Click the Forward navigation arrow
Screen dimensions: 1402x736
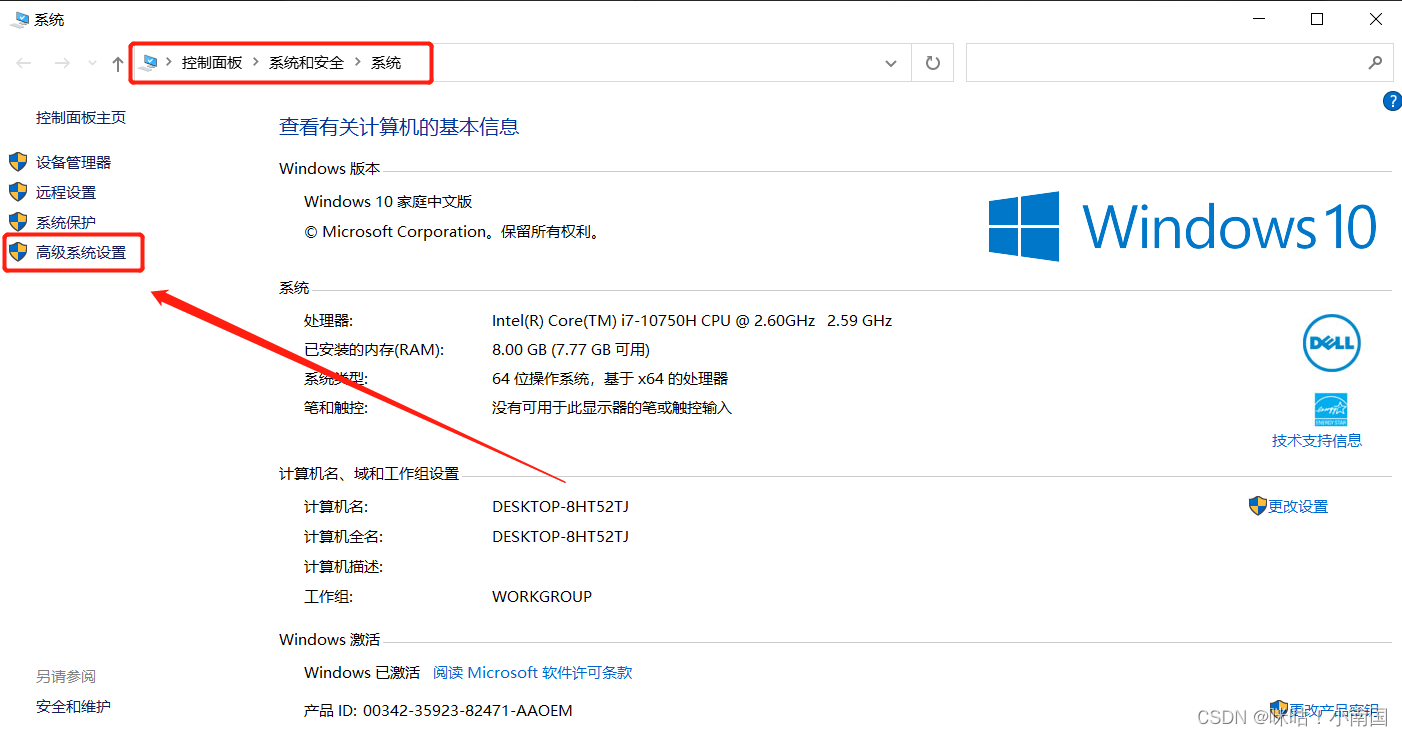point(62,63)
